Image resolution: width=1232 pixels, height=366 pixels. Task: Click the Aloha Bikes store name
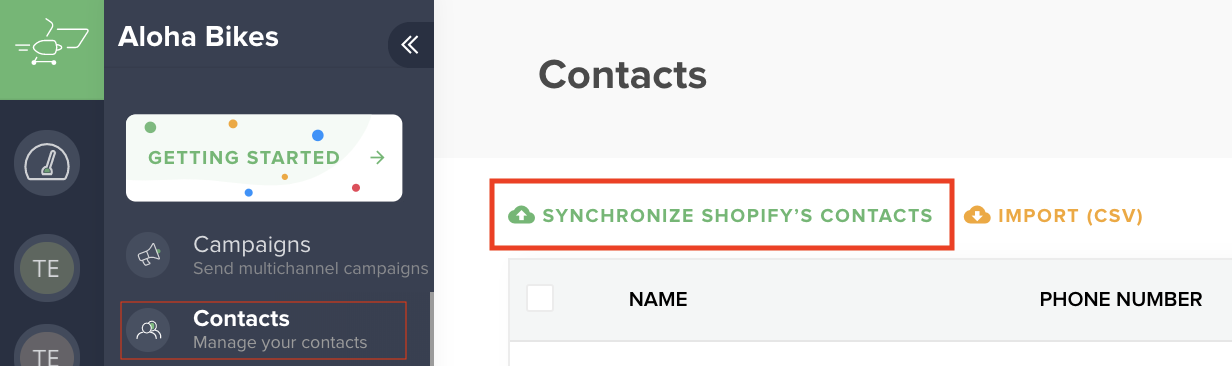pyautogui.click(x=198, y=37)
